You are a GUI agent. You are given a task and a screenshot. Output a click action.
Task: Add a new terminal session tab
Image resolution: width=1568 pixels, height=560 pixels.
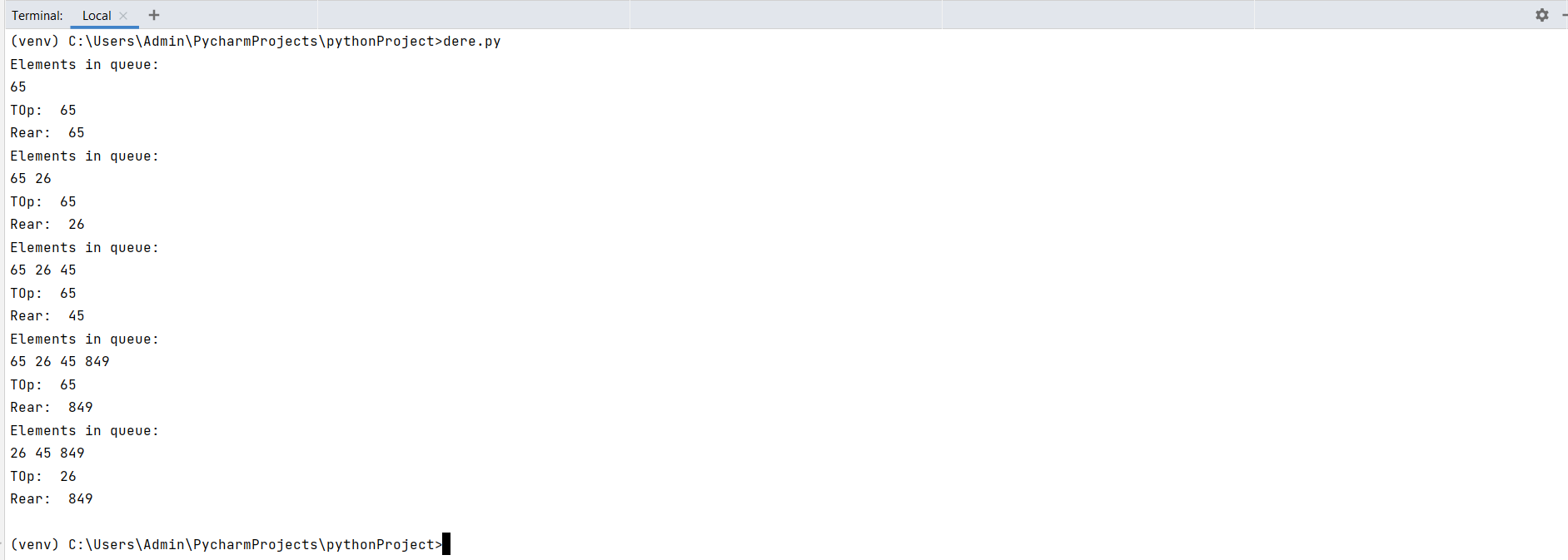154,15
